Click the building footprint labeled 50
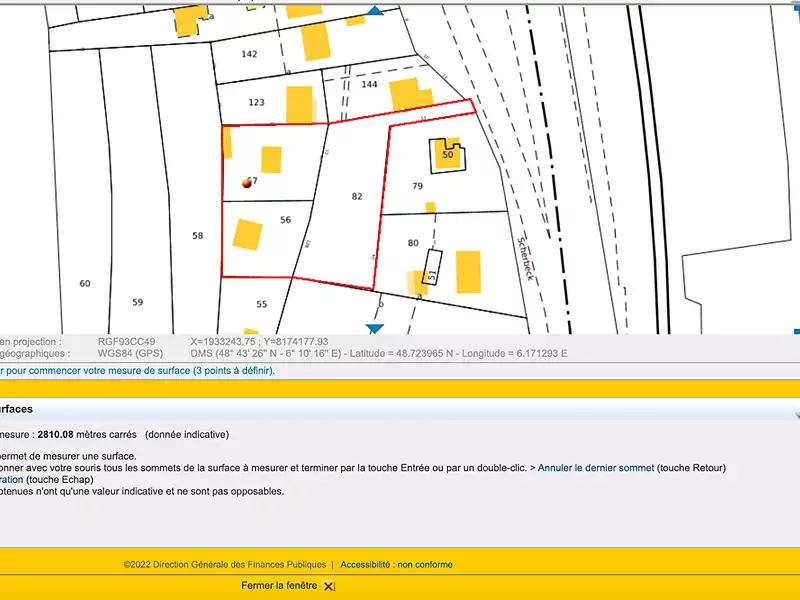The image size is (800, 600). tap(449, 157)
